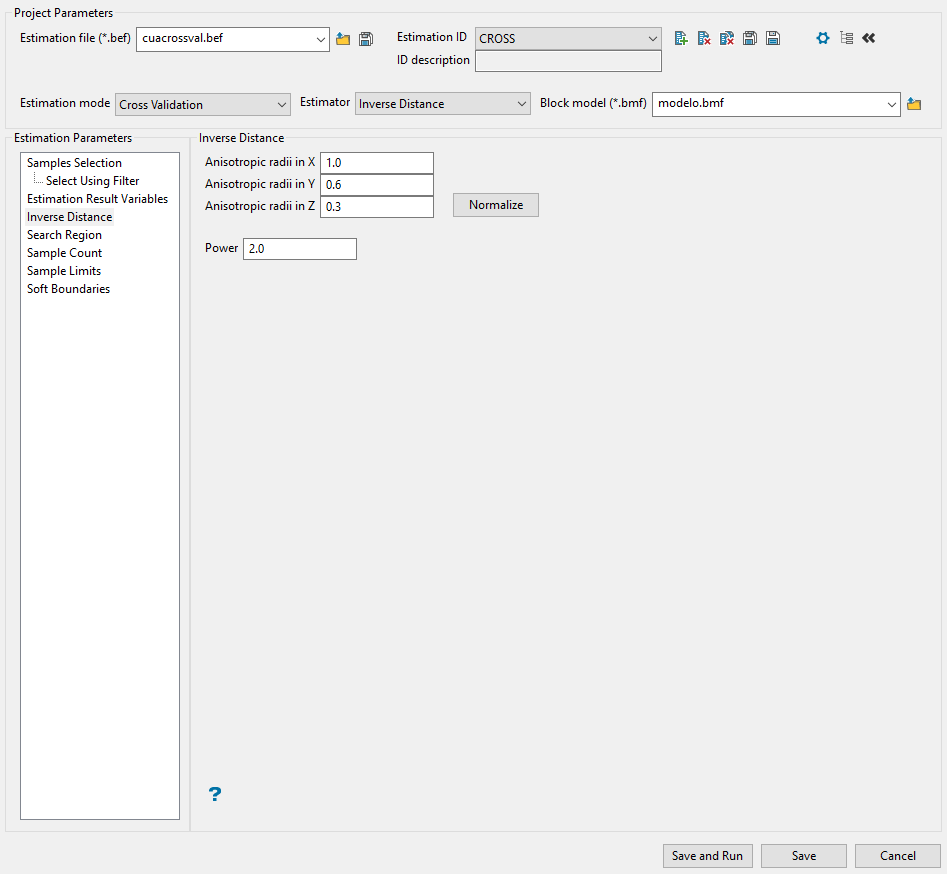This screenshot has height=874, width=947.
Task: Browse for a block model file using the folder icon
Action: click(x=914, y=104)
